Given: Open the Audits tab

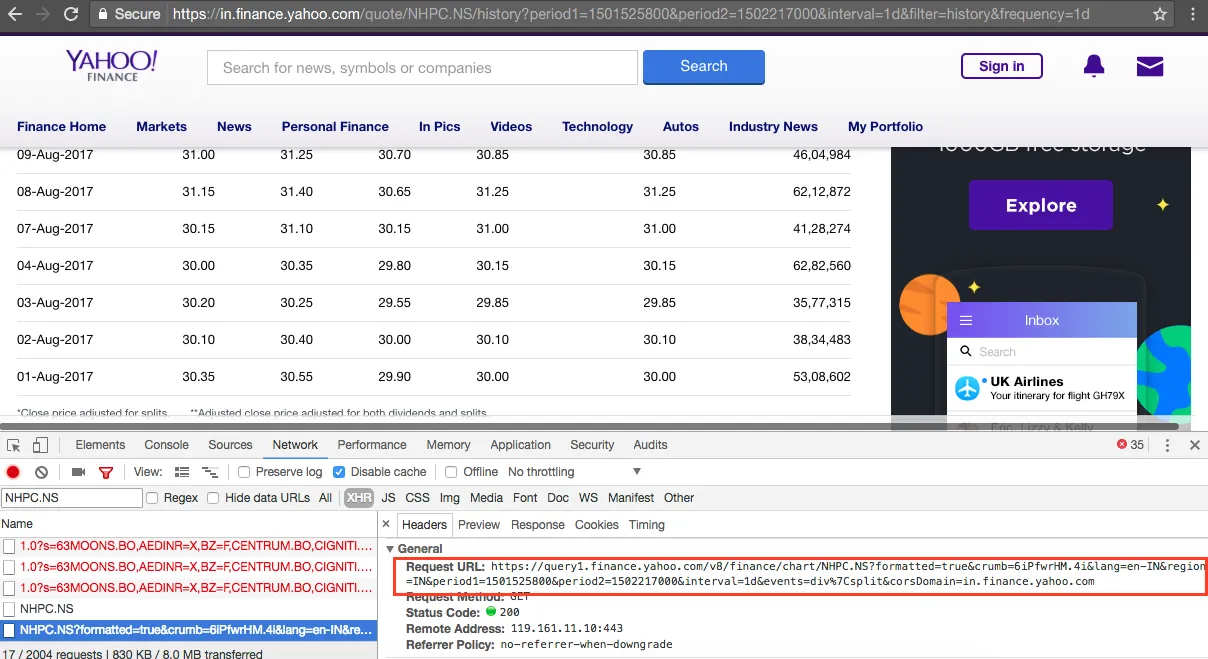Looking at the screenshot, I should point(650,445).
